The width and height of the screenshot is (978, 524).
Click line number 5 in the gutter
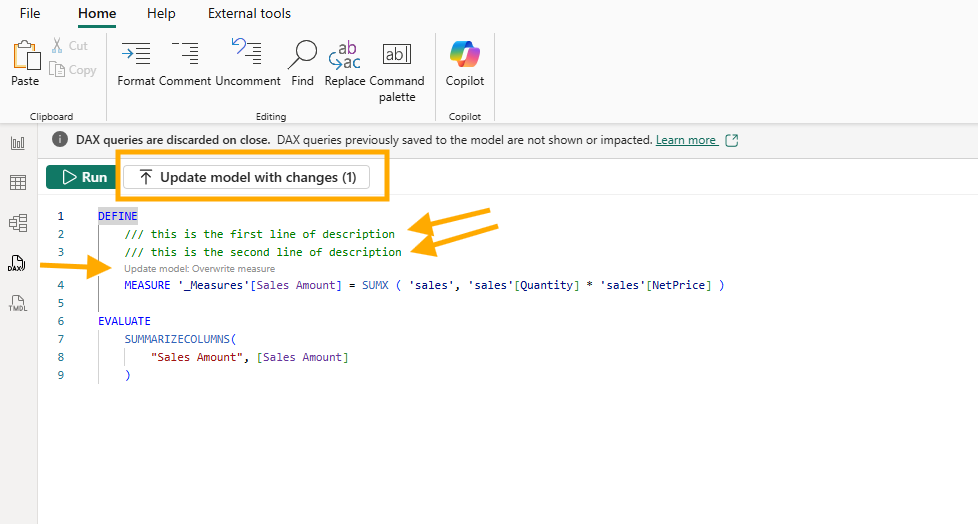[x=61, y=303]
